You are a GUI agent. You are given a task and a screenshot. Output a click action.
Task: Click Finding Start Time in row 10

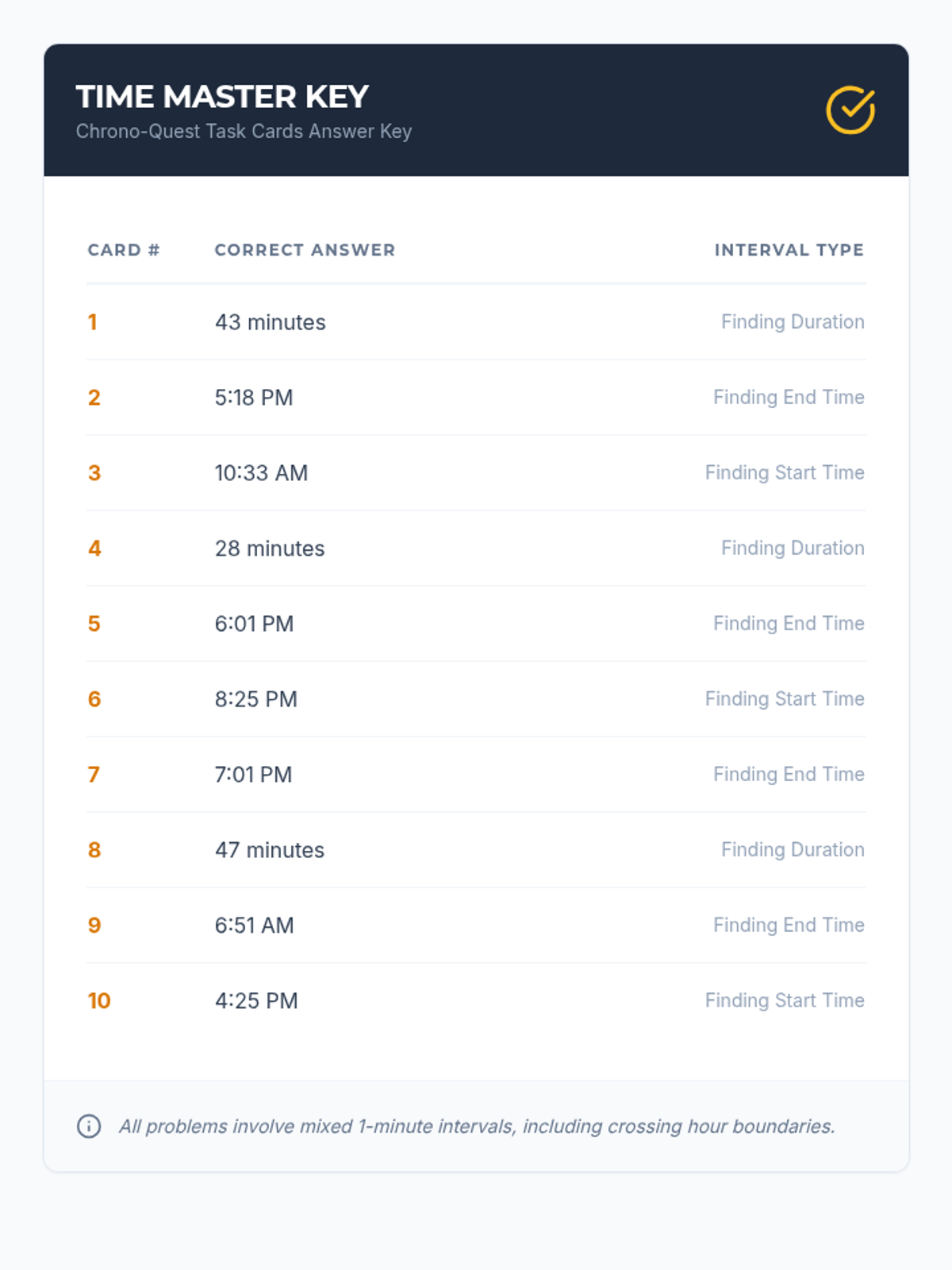coord(785,1000)
